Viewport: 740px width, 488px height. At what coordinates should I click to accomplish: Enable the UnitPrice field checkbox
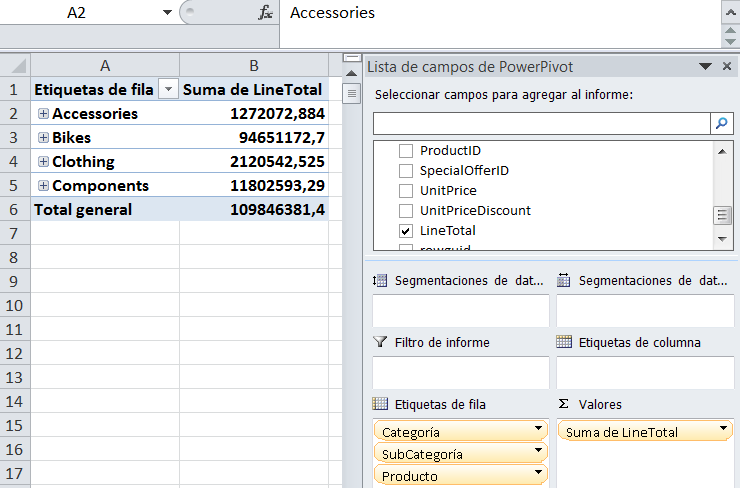406,190
